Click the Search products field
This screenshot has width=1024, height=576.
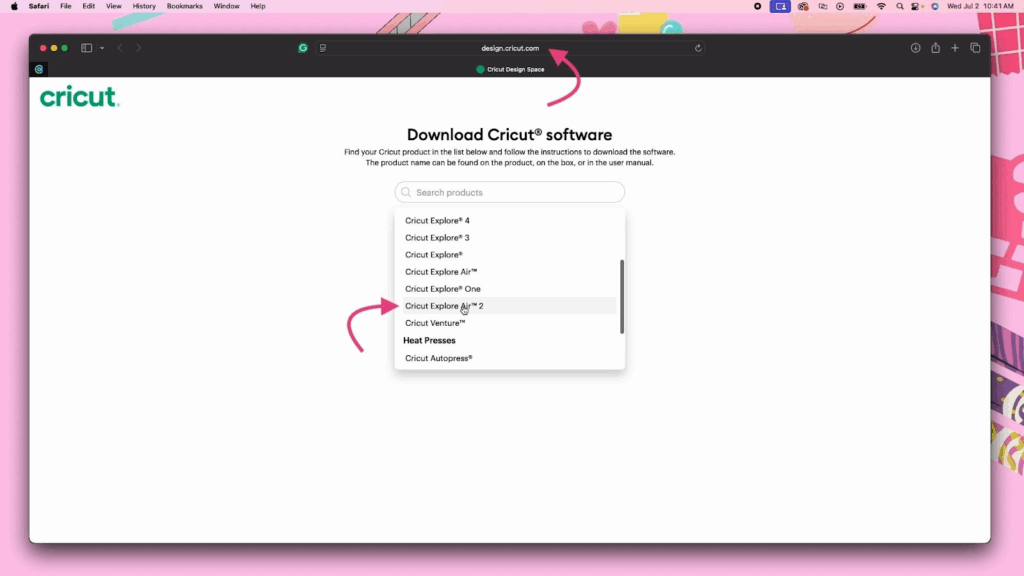coord(509,192)
